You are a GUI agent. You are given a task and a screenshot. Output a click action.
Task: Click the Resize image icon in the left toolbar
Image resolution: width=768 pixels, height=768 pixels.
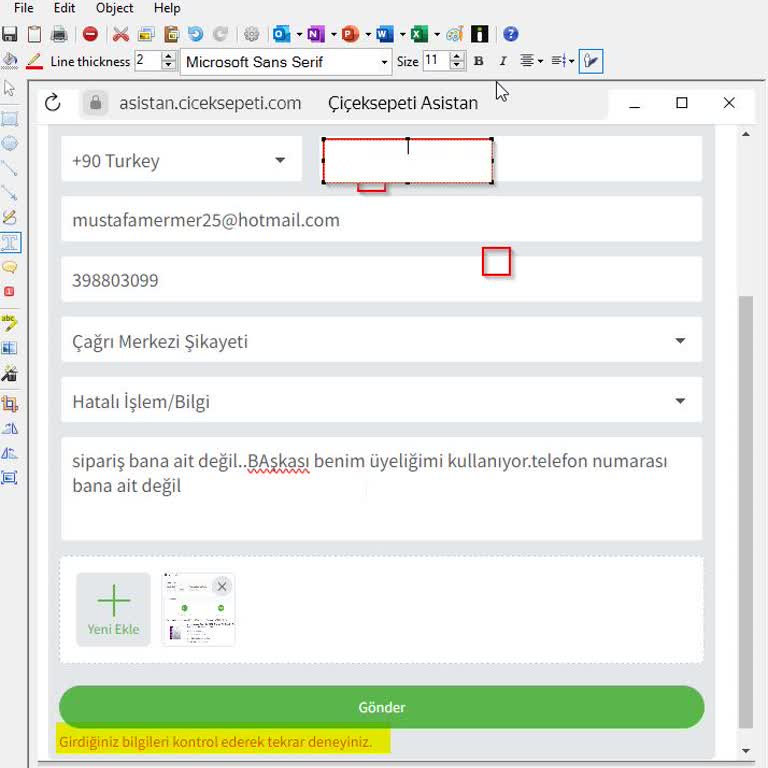click(10, 478)
